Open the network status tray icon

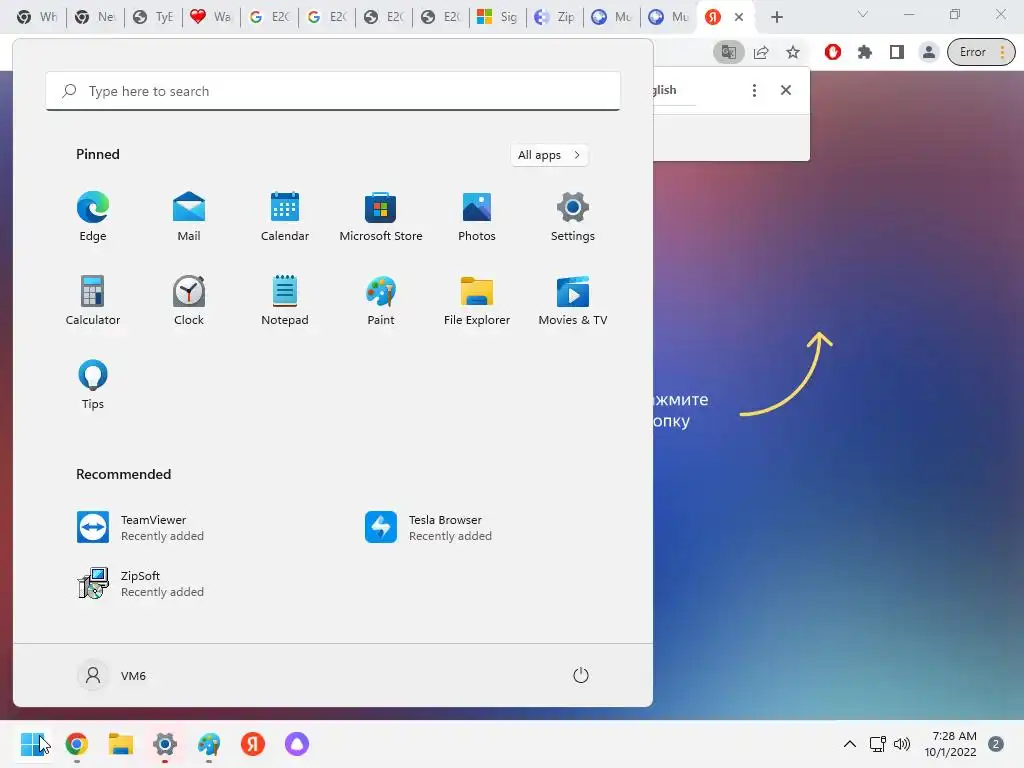[878, 744]
